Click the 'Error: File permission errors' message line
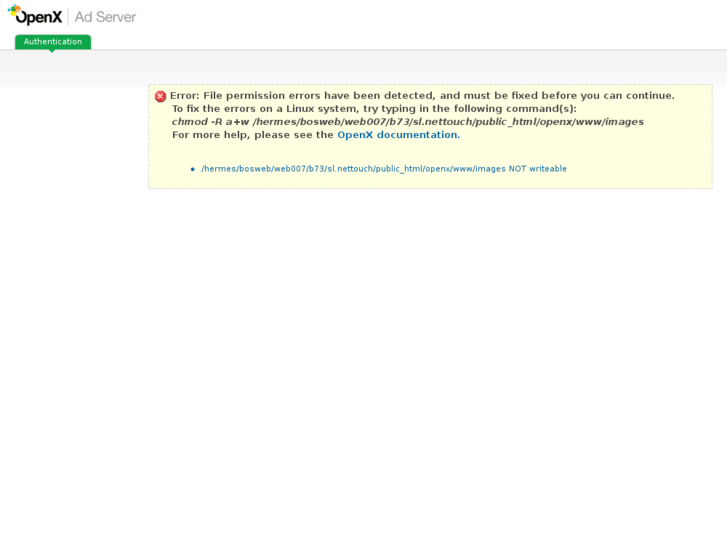Viewport: 727px width, 545px height. click(422, 96)
